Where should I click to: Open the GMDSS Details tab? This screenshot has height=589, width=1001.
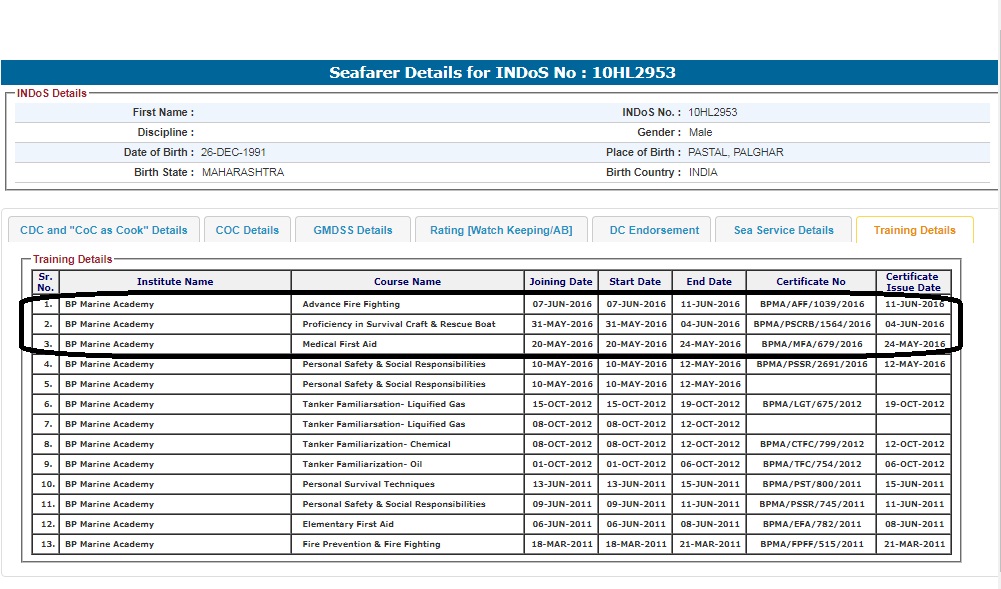pyautogui.click(x=353, y=230)
